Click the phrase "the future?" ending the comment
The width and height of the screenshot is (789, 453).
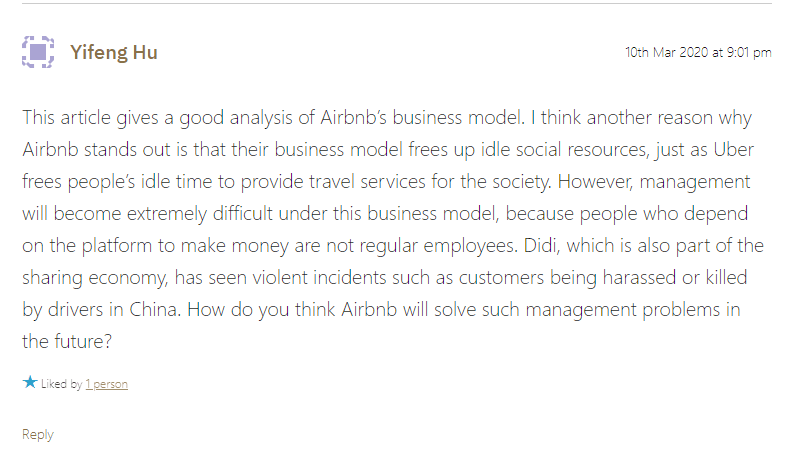coord(67,341)
